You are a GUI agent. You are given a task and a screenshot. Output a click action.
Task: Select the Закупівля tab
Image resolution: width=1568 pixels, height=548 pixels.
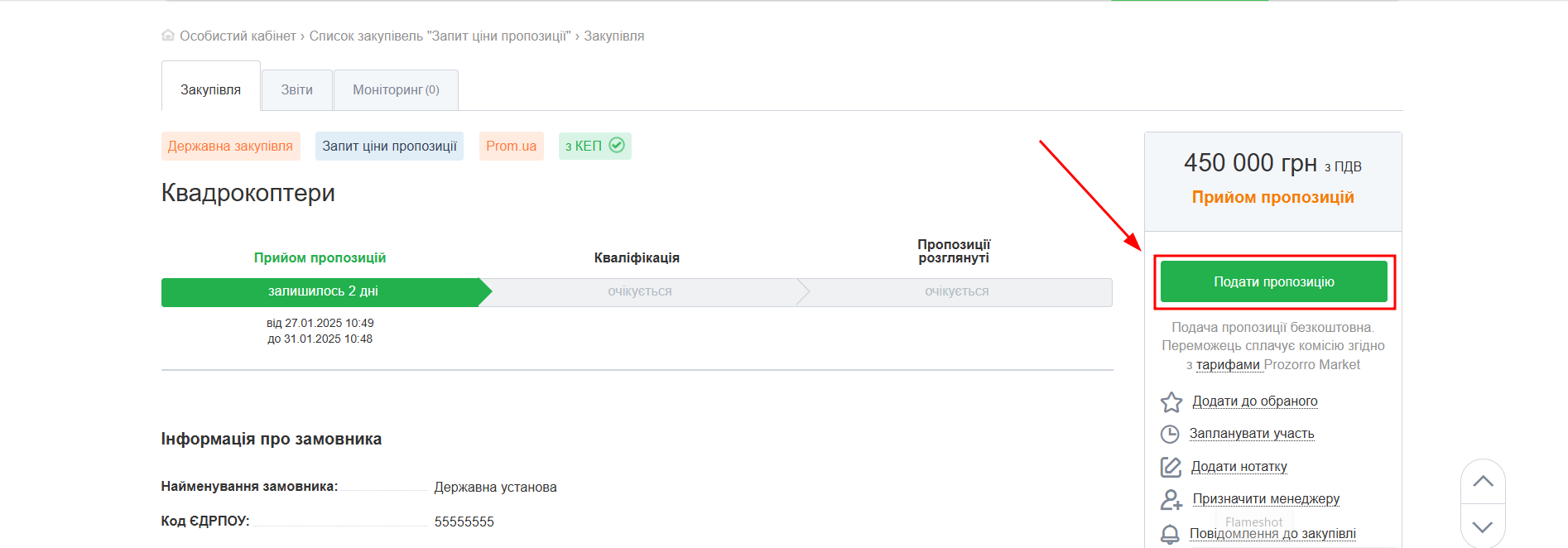210,90
